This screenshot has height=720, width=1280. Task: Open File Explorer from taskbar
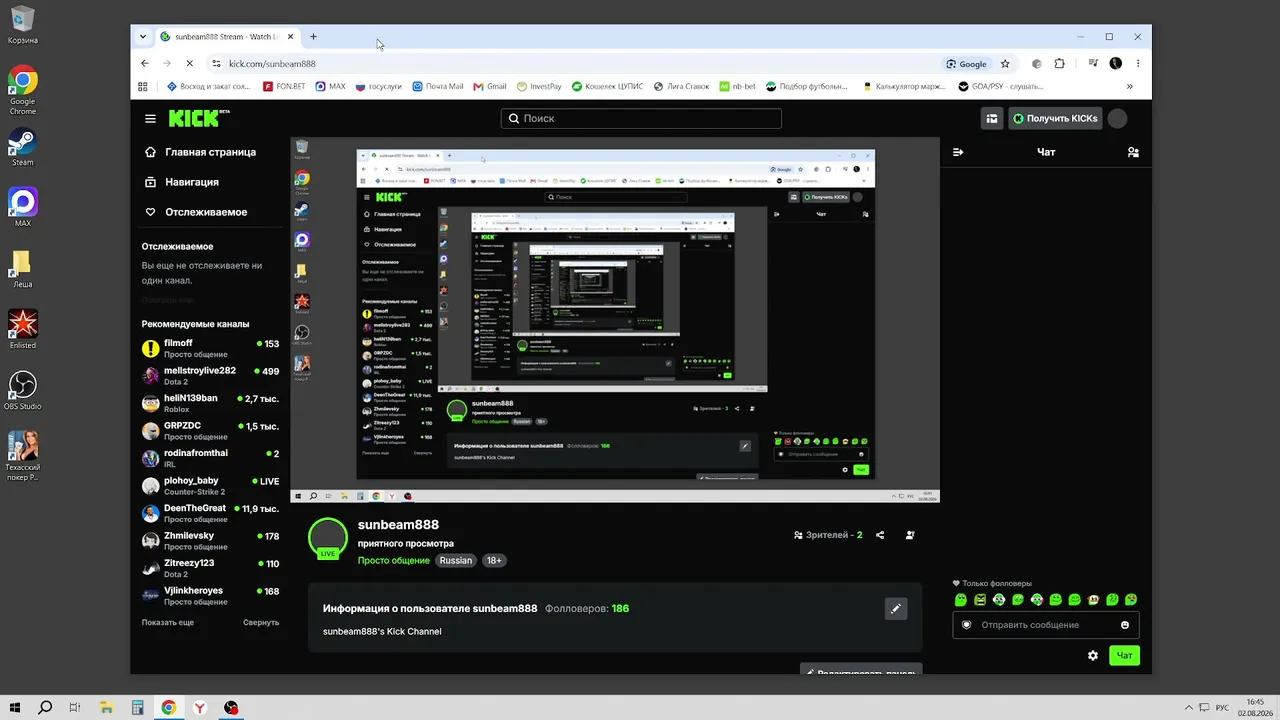click(106, 708)
